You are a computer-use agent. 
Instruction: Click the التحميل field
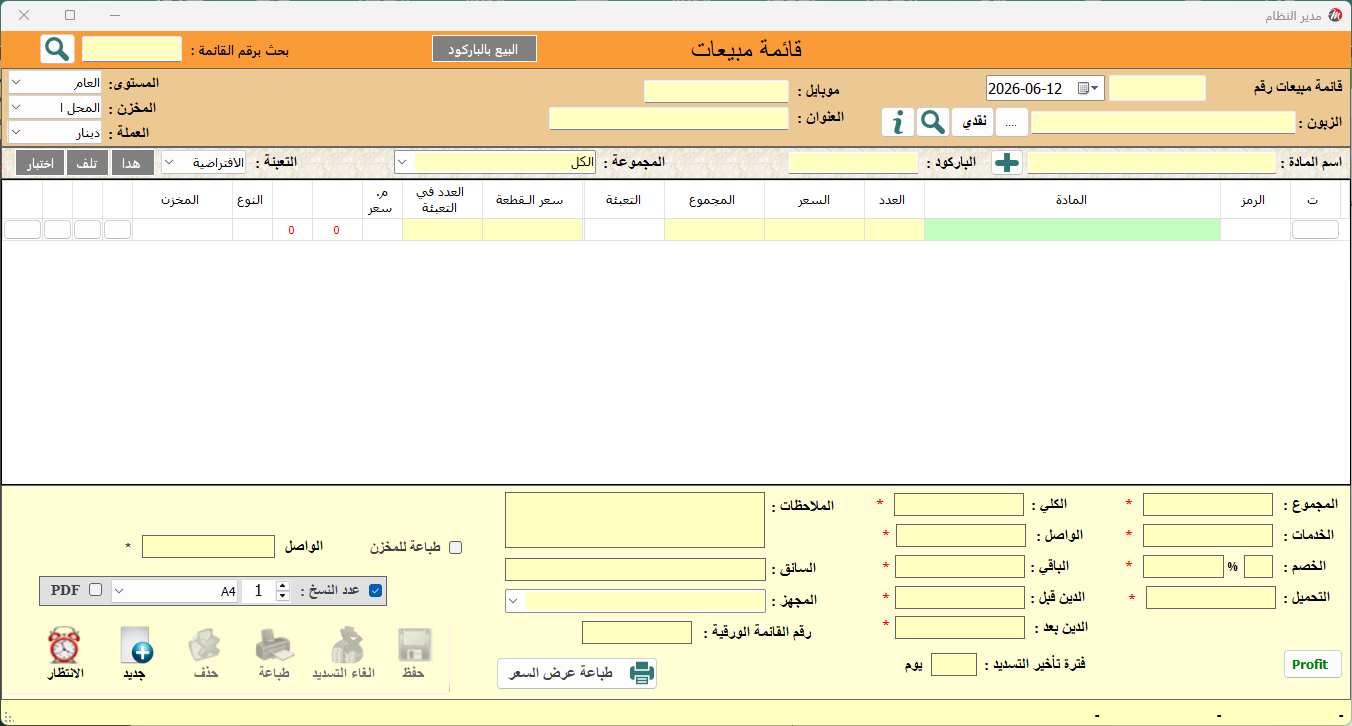click(x=1212, y=598)
